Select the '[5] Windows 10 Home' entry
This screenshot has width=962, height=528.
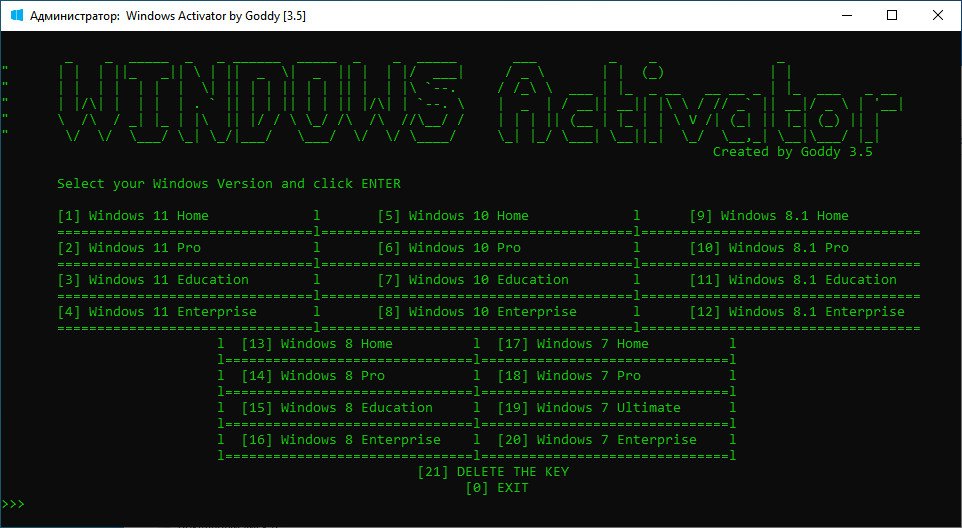(453, 216)
